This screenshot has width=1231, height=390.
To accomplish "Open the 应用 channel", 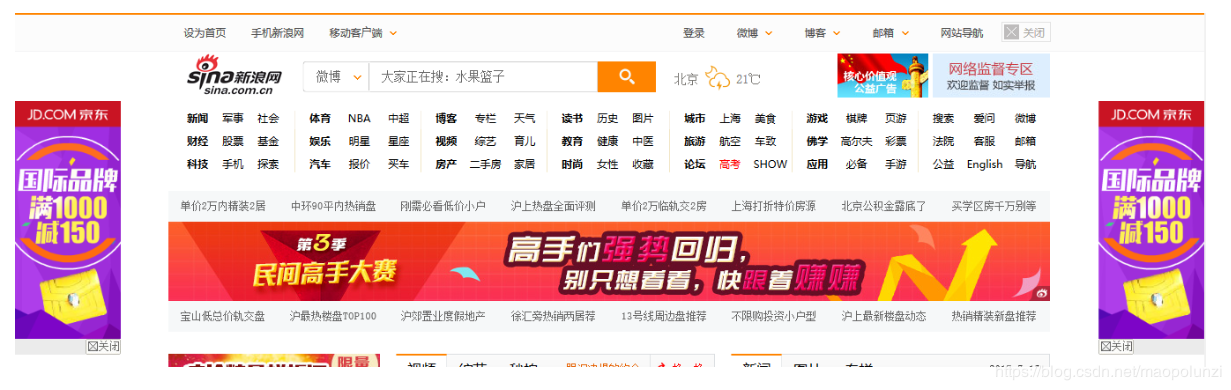I will (818, 164).
